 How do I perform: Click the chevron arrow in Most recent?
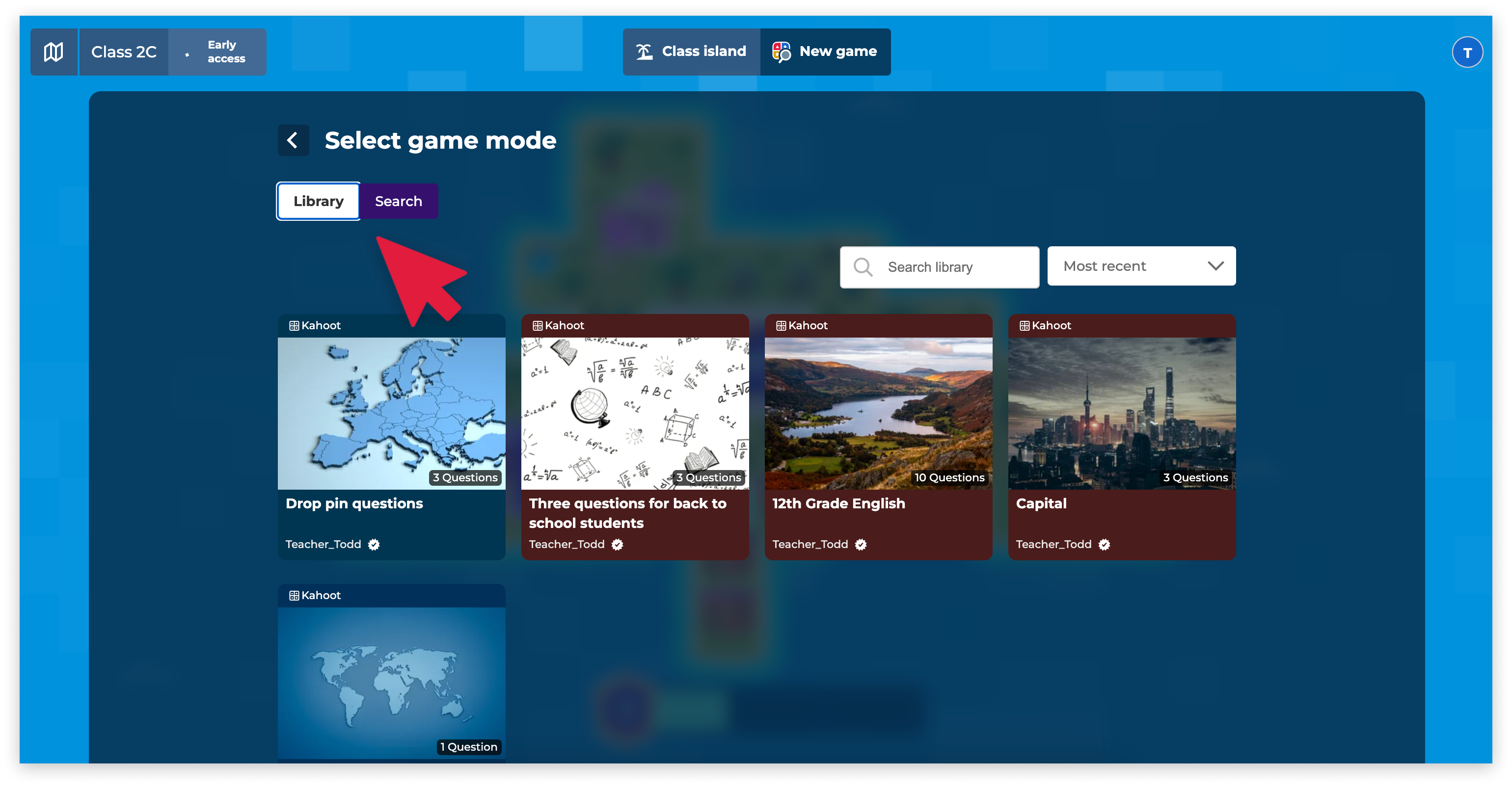1215,266
